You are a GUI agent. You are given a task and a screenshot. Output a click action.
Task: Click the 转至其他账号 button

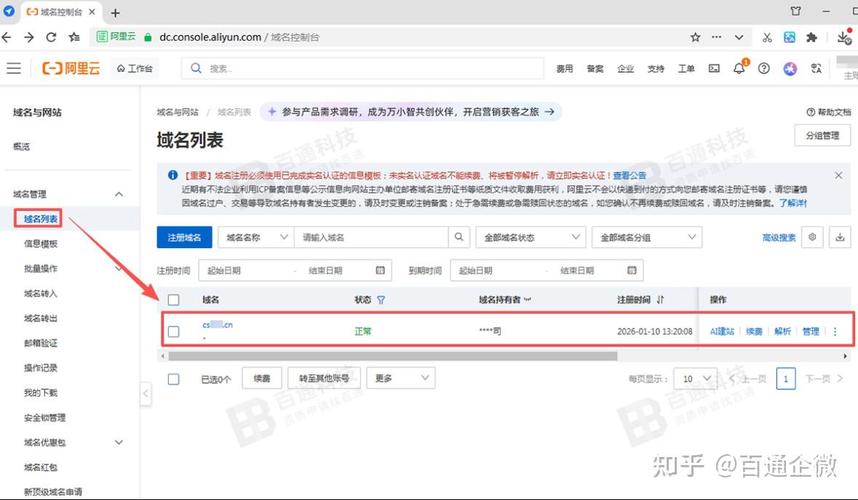point(324,378)
